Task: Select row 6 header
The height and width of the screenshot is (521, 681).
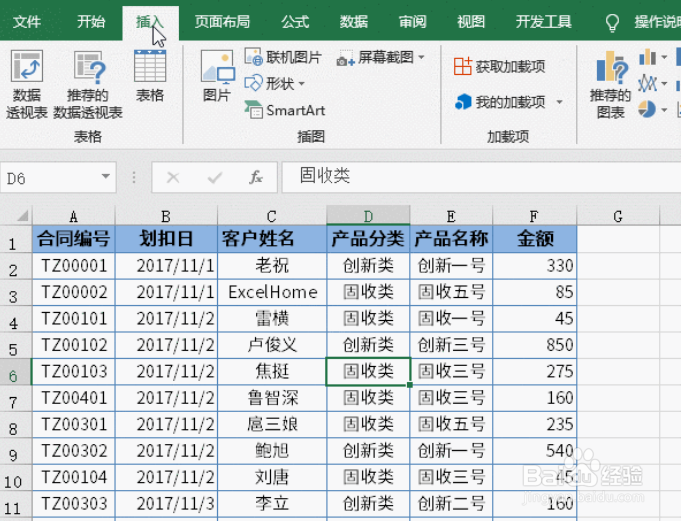Action: pyautogui.click(x=15, y=372)
